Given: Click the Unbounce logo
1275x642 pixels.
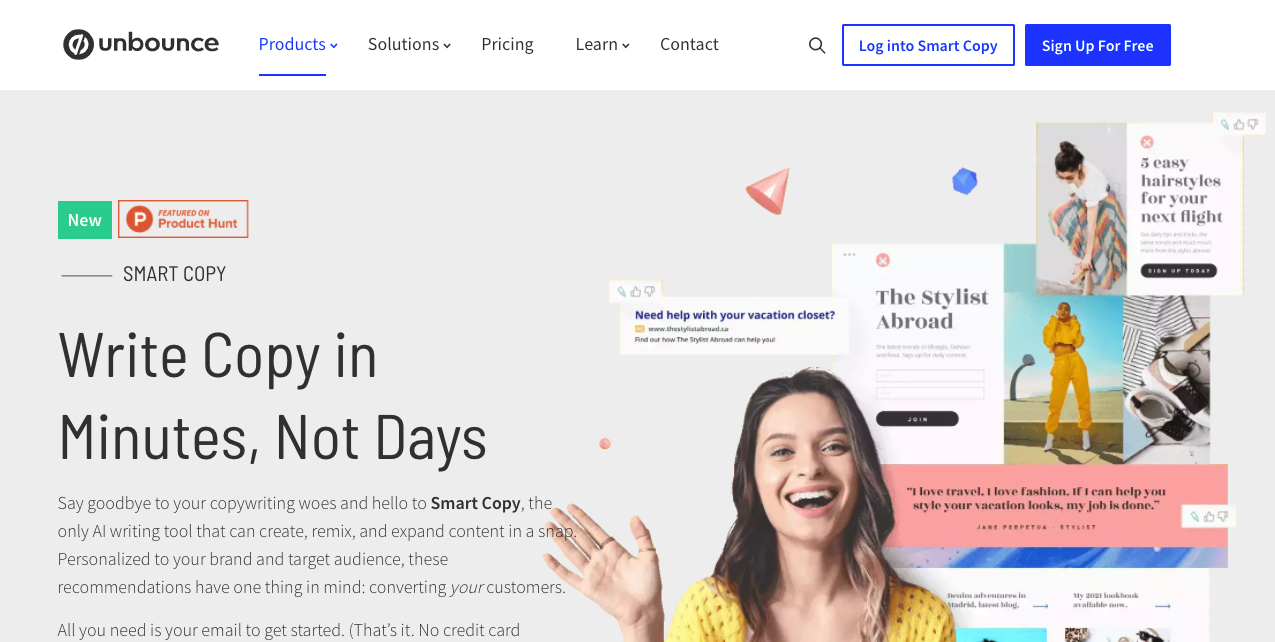Looking at the screenshot, I should point(141,44).
